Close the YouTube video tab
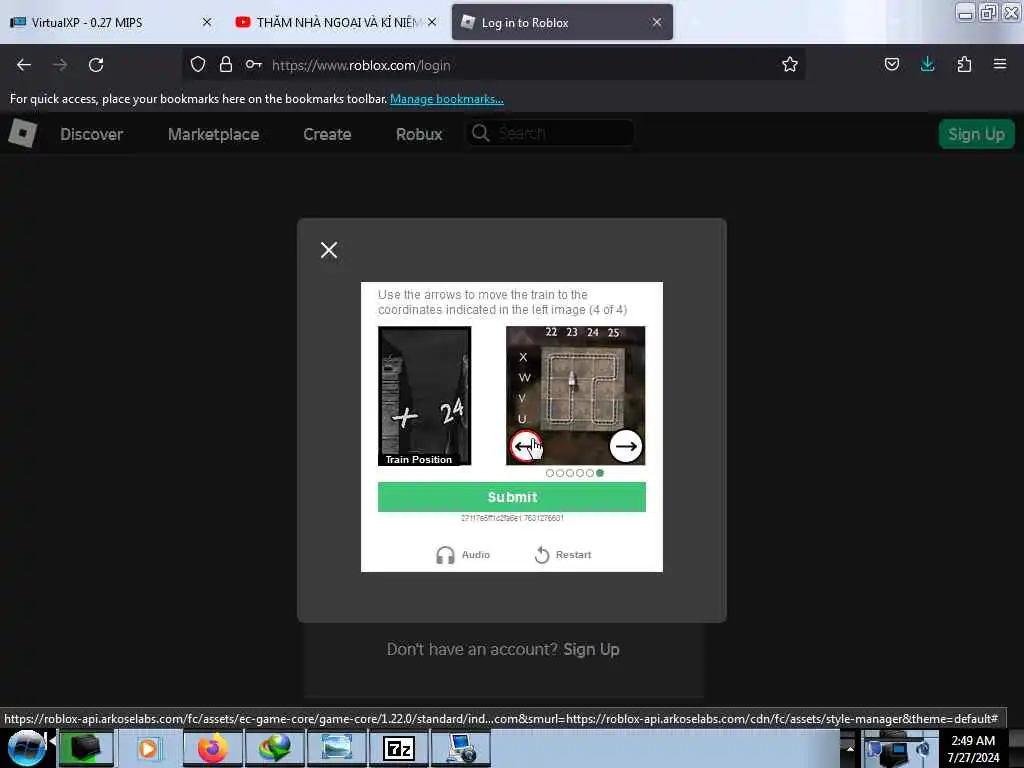The image size is (1024, 768). coord(432,22)
